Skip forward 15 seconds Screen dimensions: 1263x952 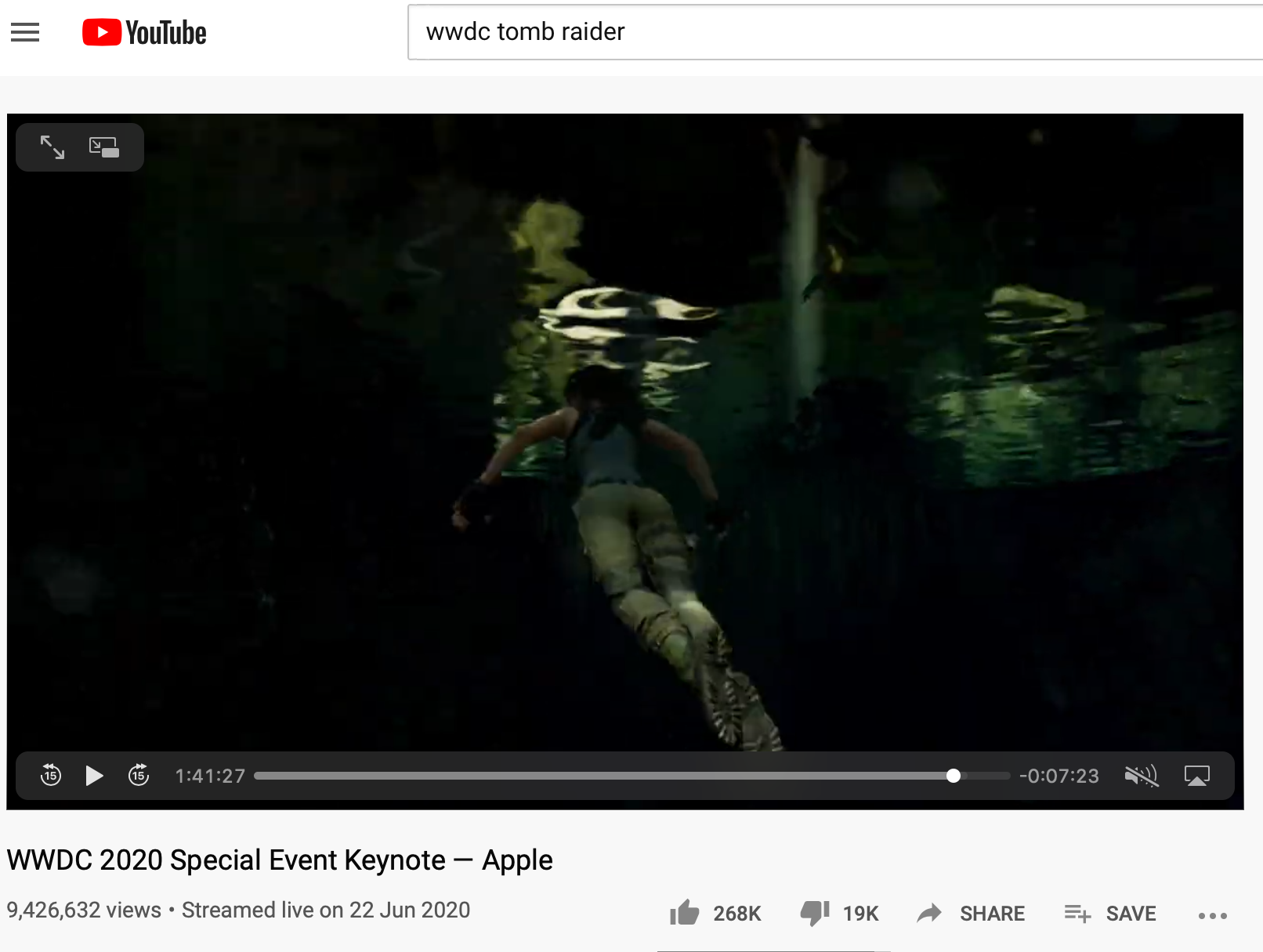coord(139,775)
